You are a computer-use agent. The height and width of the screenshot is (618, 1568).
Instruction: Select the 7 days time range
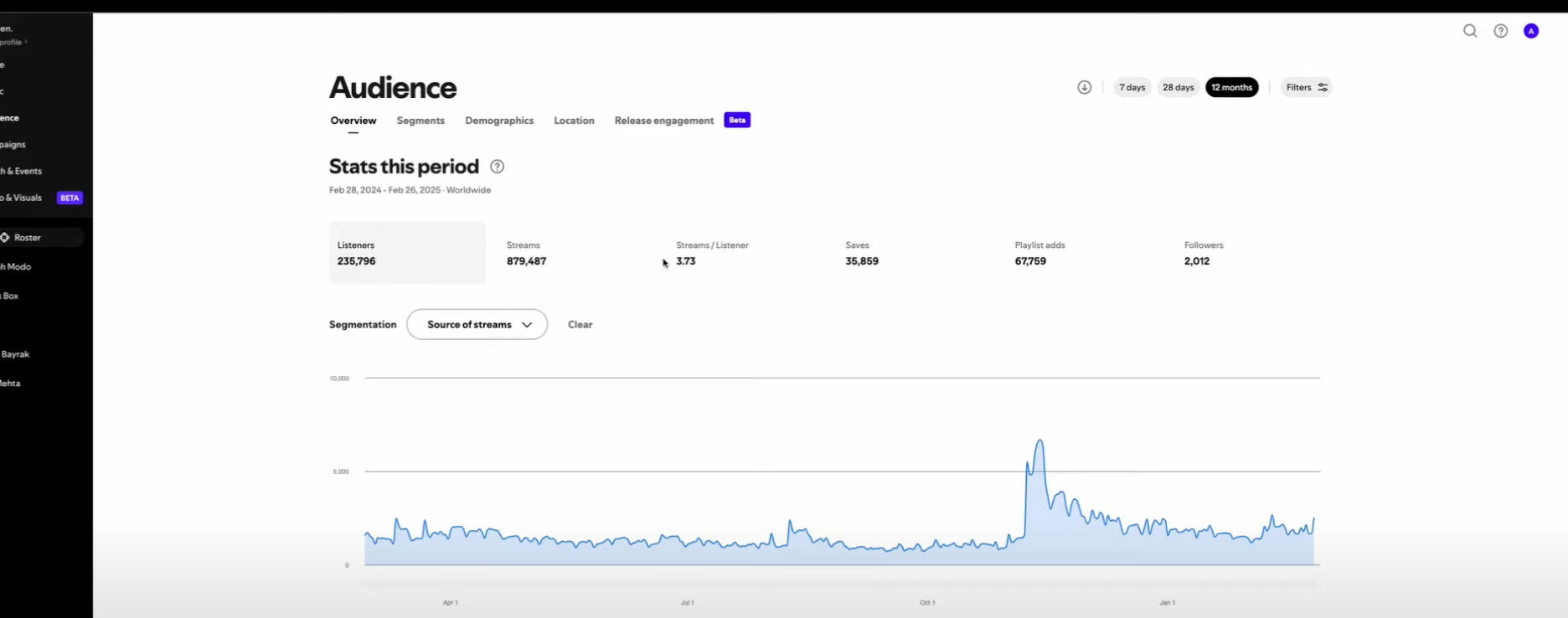click(x=1132, y=87)
